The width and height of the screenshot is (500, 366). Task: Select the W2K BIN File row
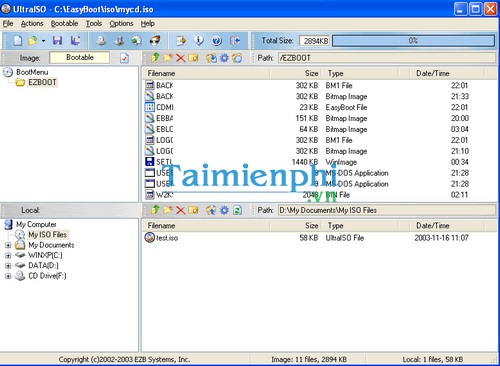click(x=307, y=195)
